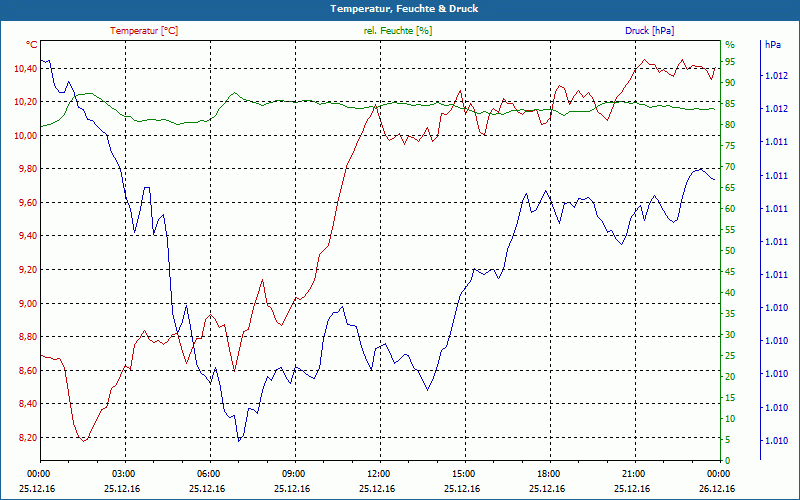Click the '50' humidity axis value
800x500 pixels.
(730, 251)
